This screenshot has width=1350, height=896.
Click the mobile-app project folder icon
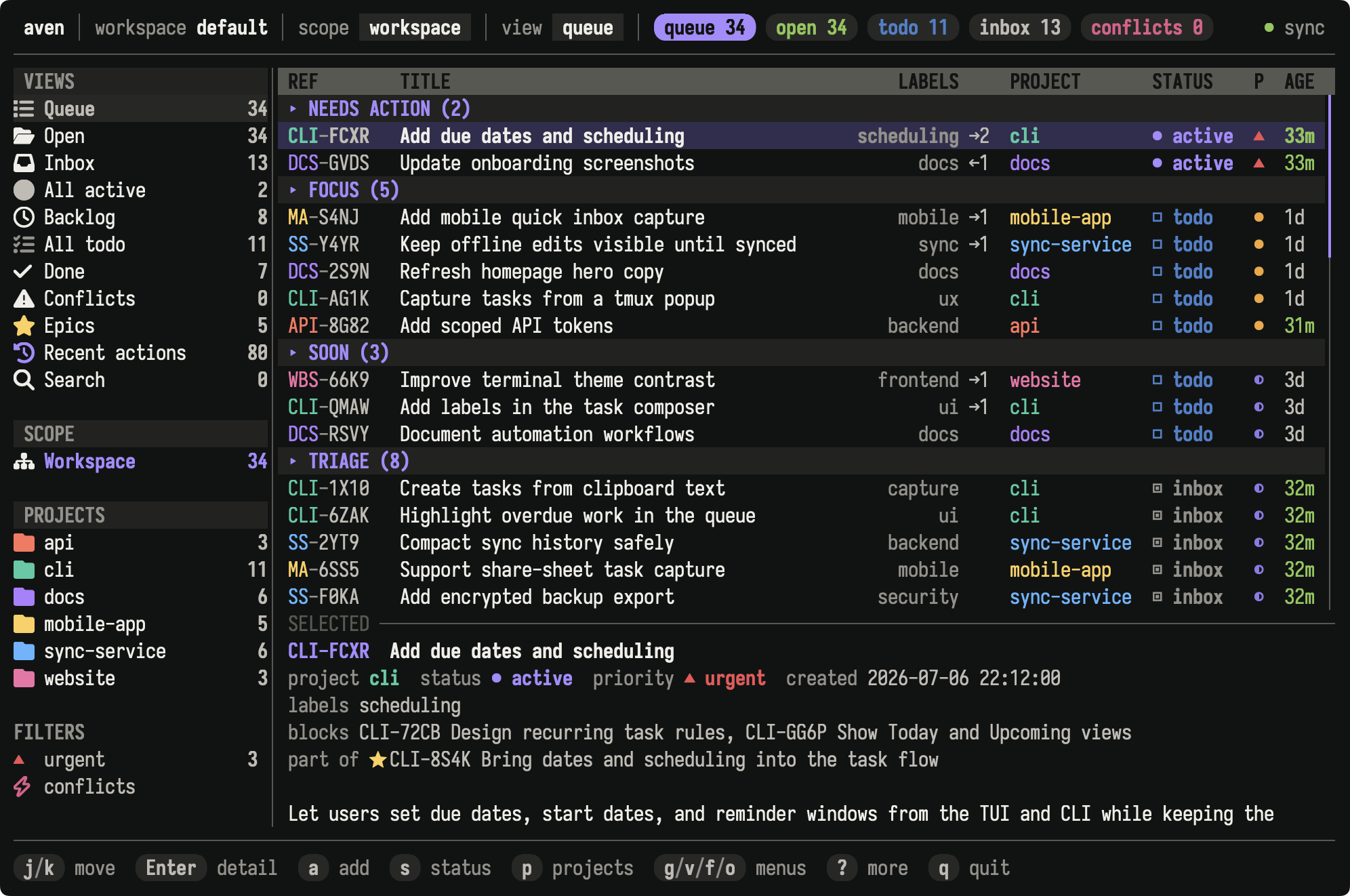24,624
